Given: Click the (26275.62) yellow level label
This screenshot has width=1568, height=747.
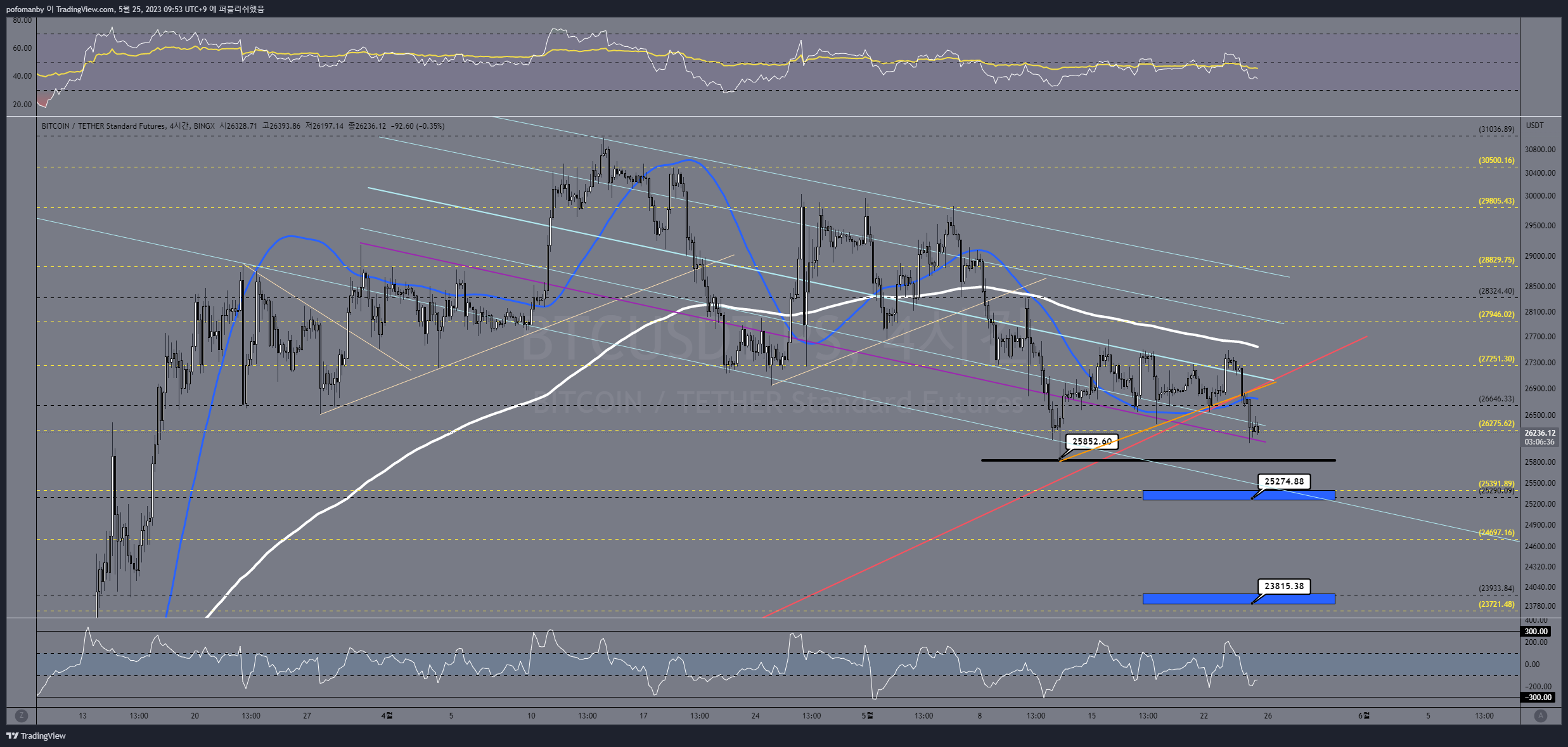Looking at the screenshot, I should click(x=1496, y=424).
